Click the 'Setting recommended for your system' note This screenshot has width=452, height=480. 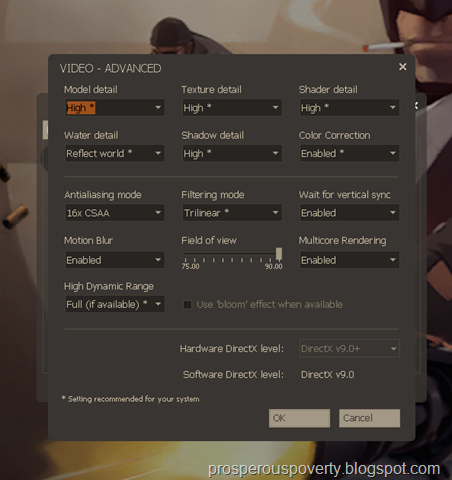coord(130,399)
